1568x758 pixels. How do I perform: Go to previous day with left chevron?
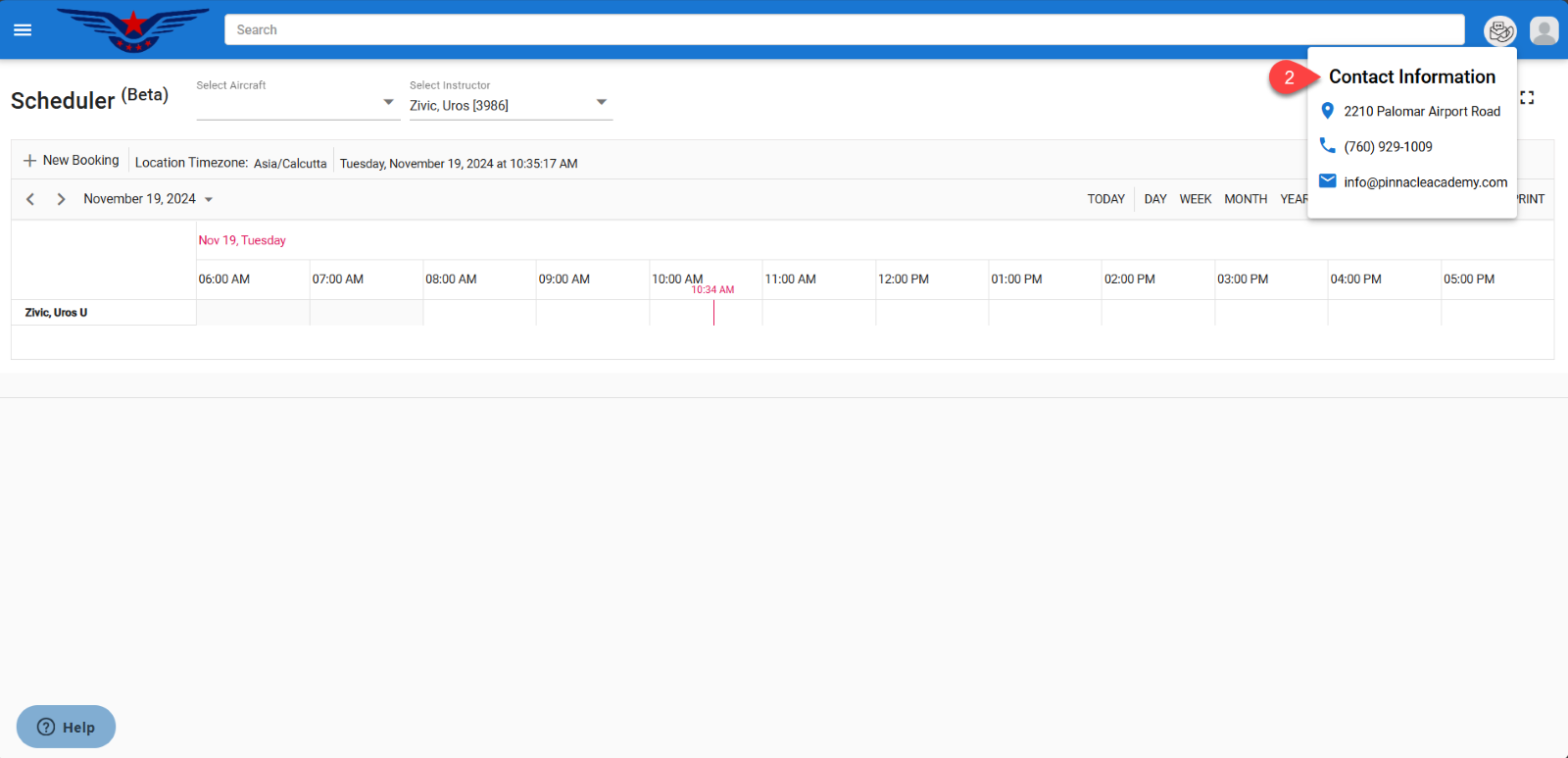30,199
